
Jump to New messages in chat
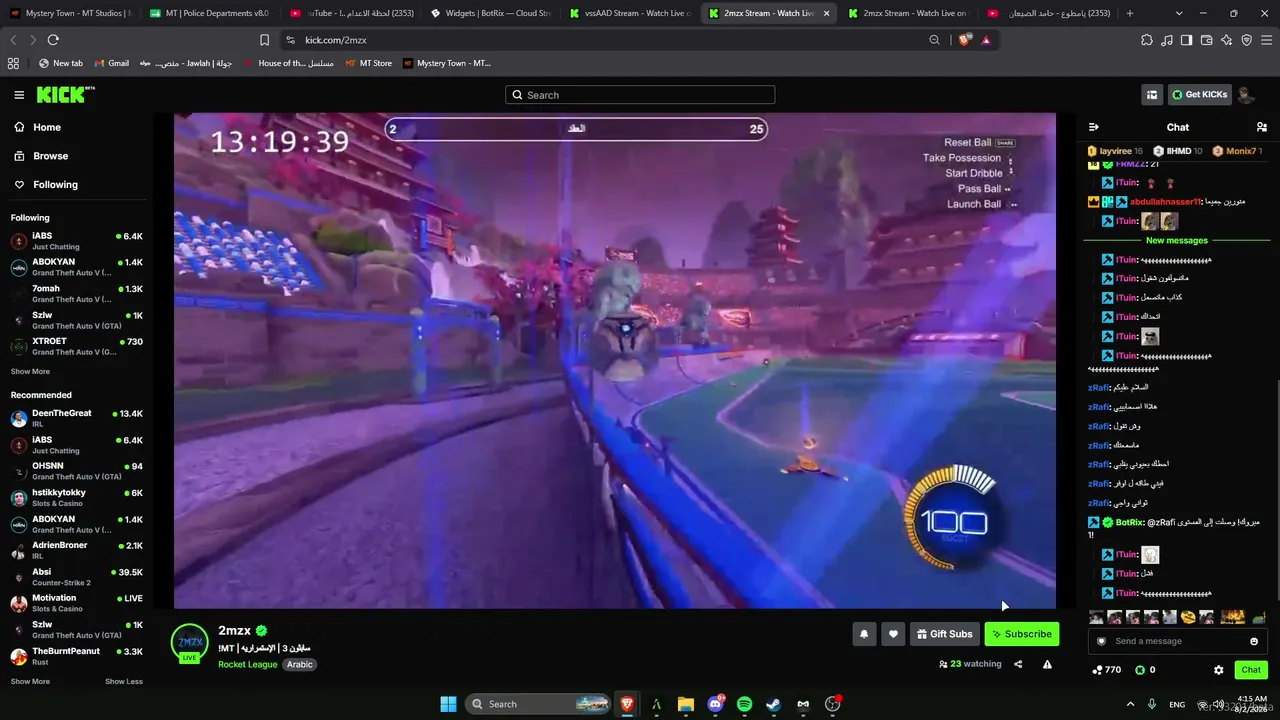click(1177, 241)
